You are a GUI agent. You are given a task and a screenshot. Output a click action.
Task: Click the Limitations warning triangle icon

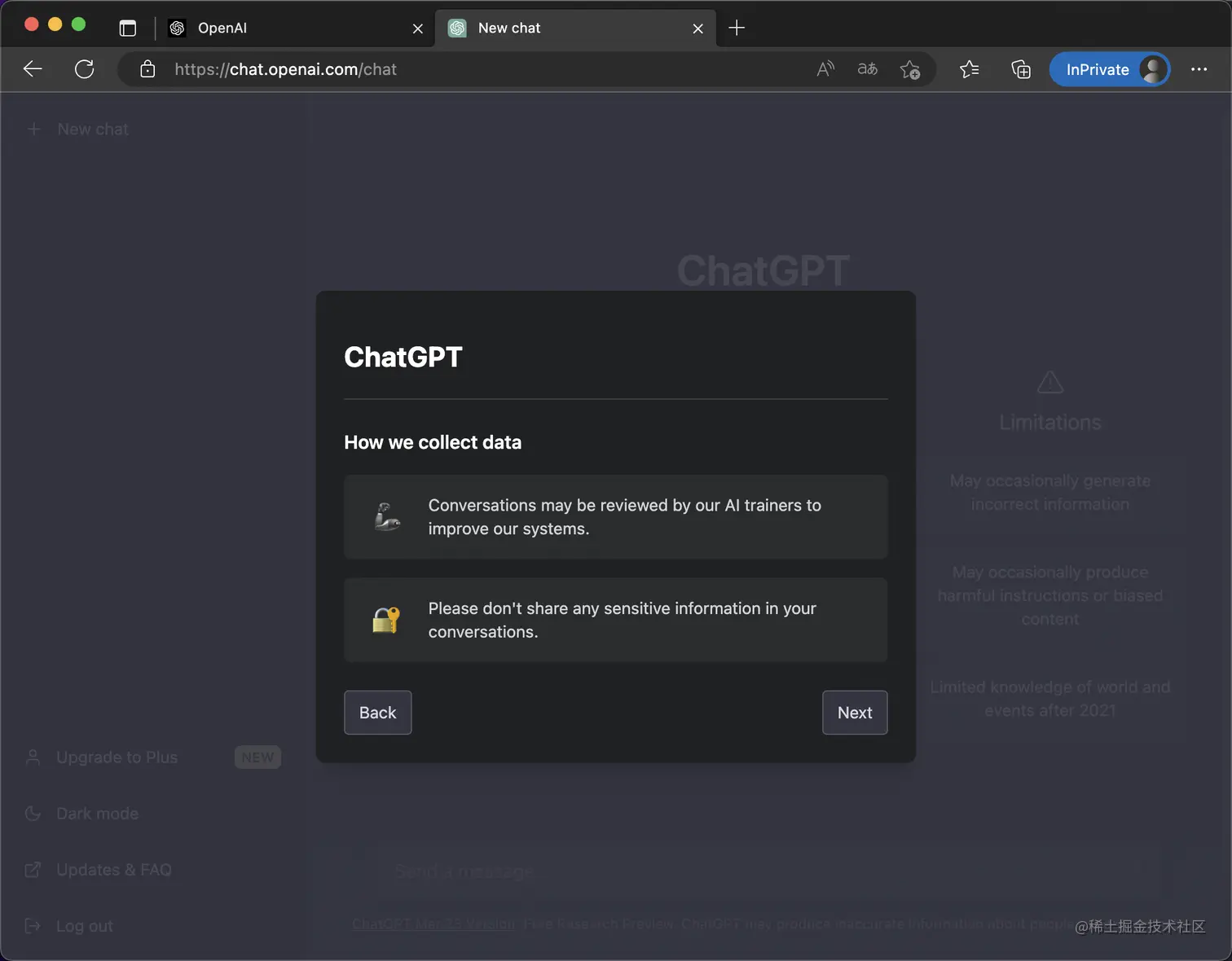1050,382
